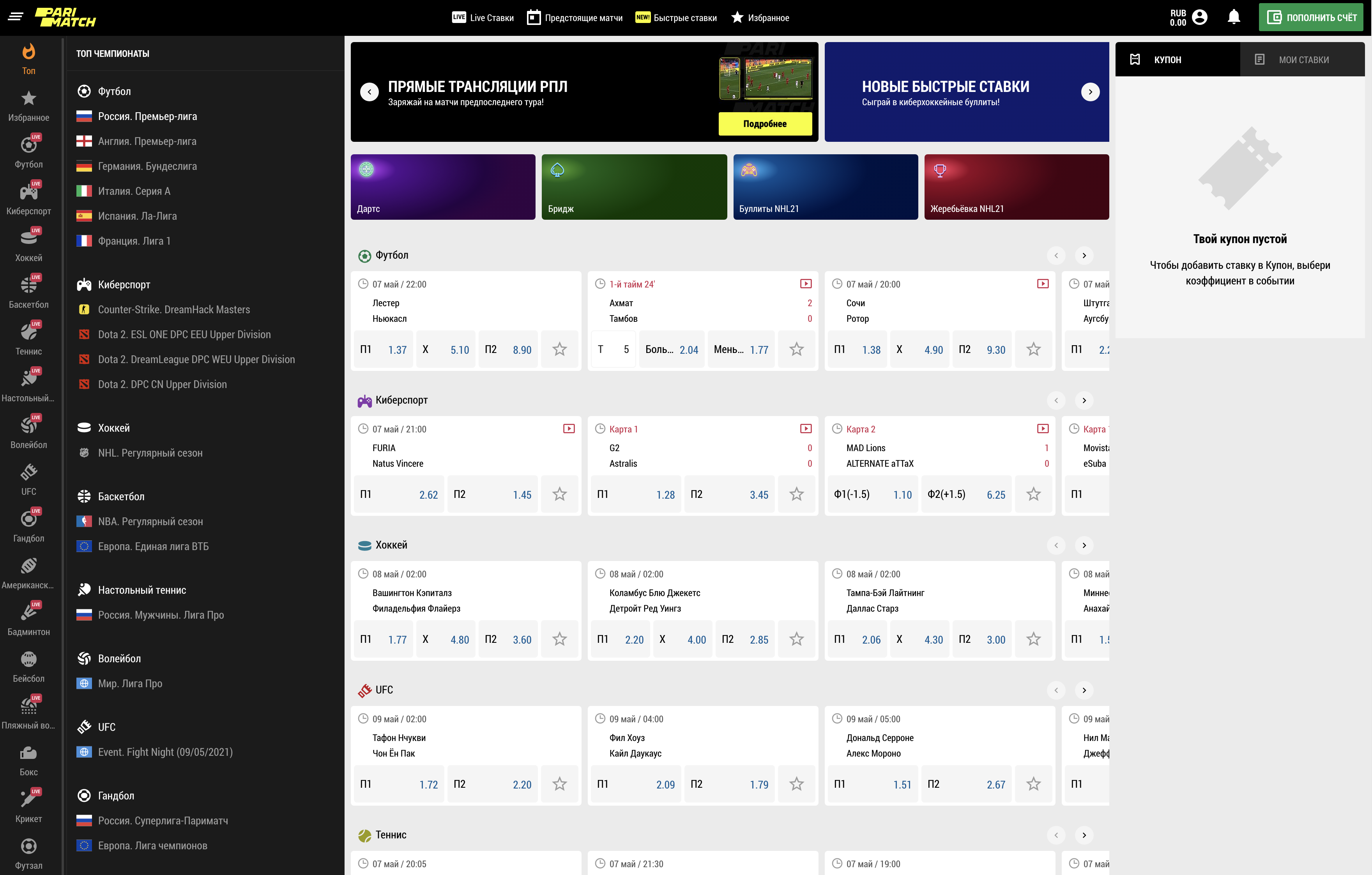Favorite the Лестер–Ньюкасл match star
1372x875 pixels.
[x=559, y=349]
